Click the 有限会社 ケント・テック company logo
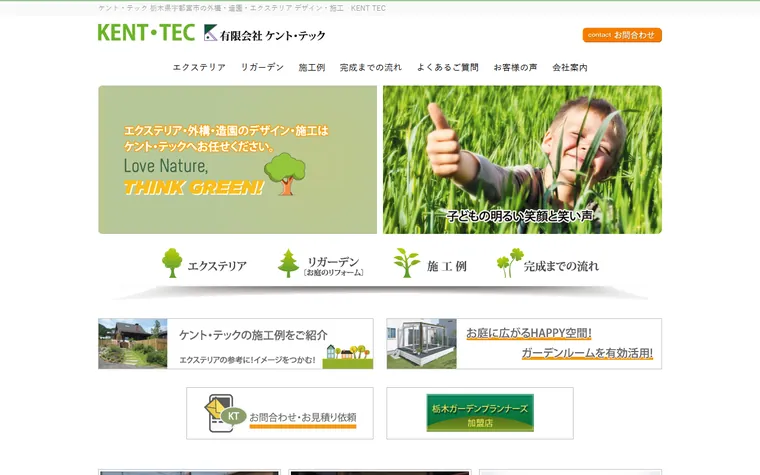Image resolution: width=760 pixels, height=475 pixels. tap(265, 33)
